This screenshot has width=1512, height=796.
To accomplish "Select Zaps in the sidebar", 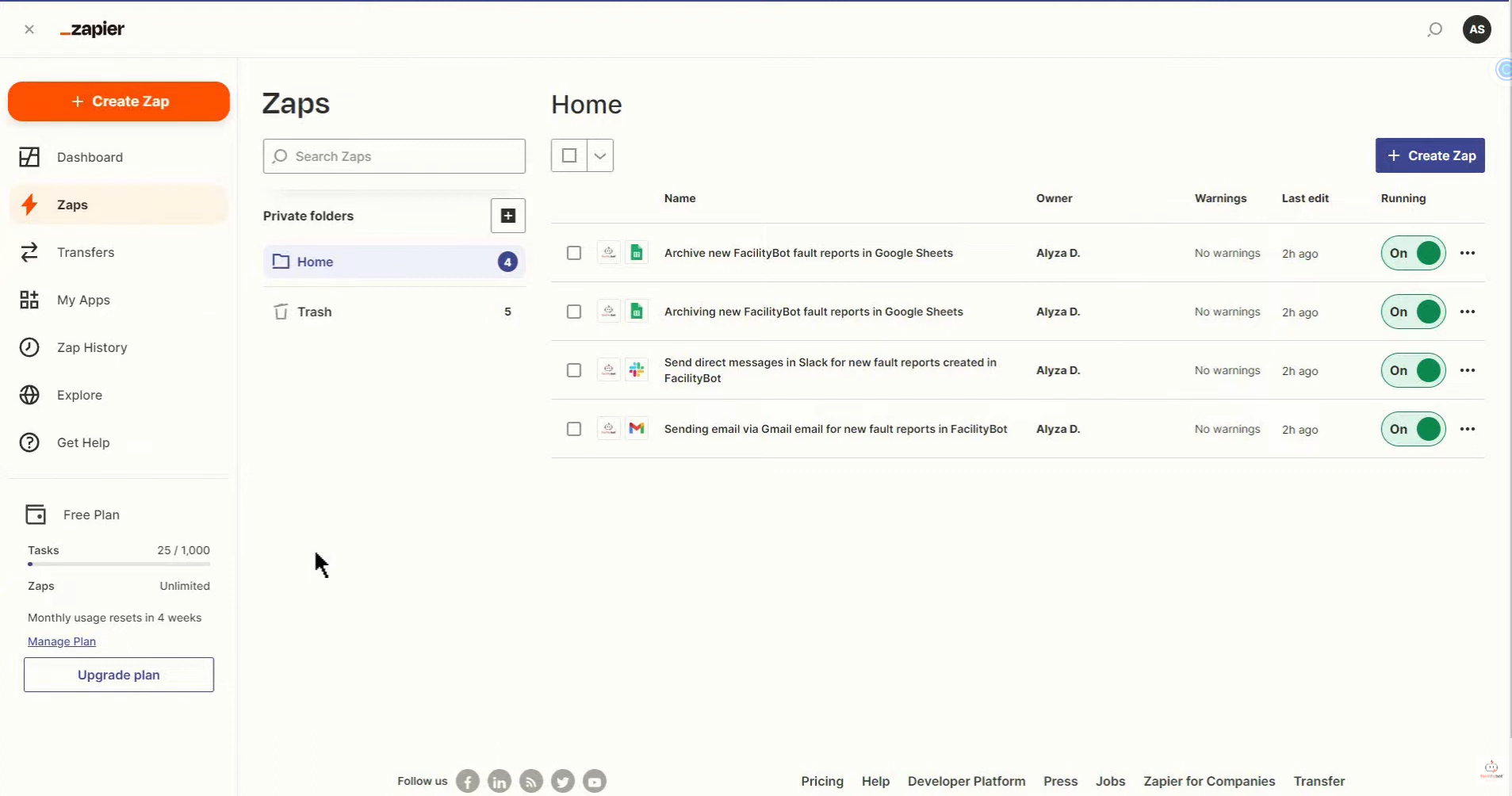I will coord(119,205).
